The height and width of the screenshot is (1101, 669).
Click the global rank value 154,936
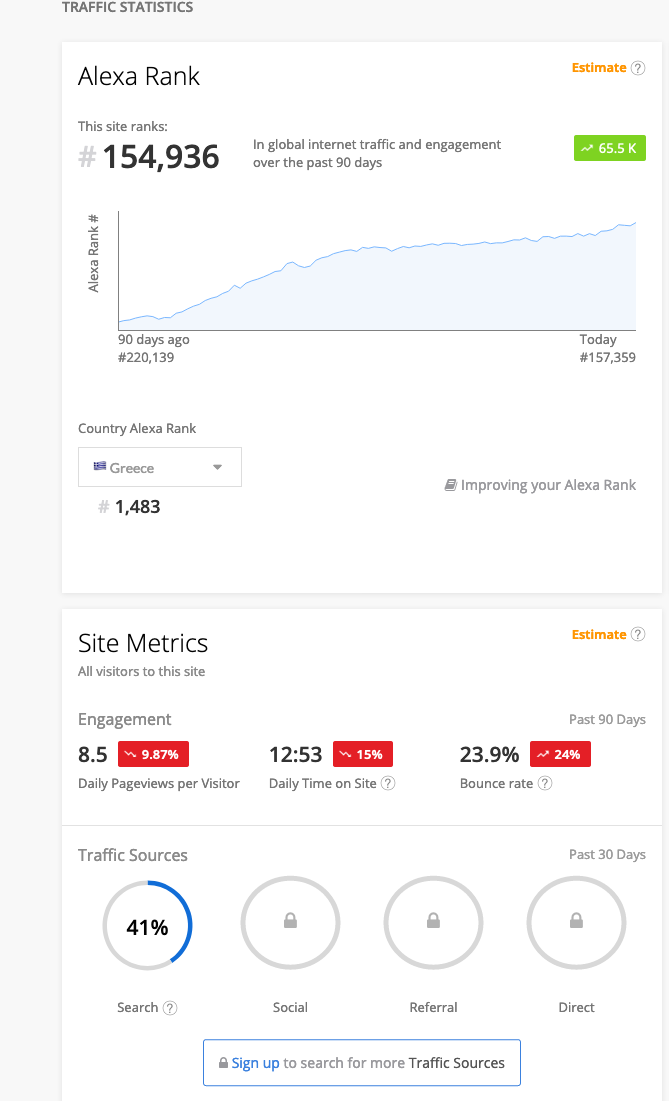coord(161,157)
